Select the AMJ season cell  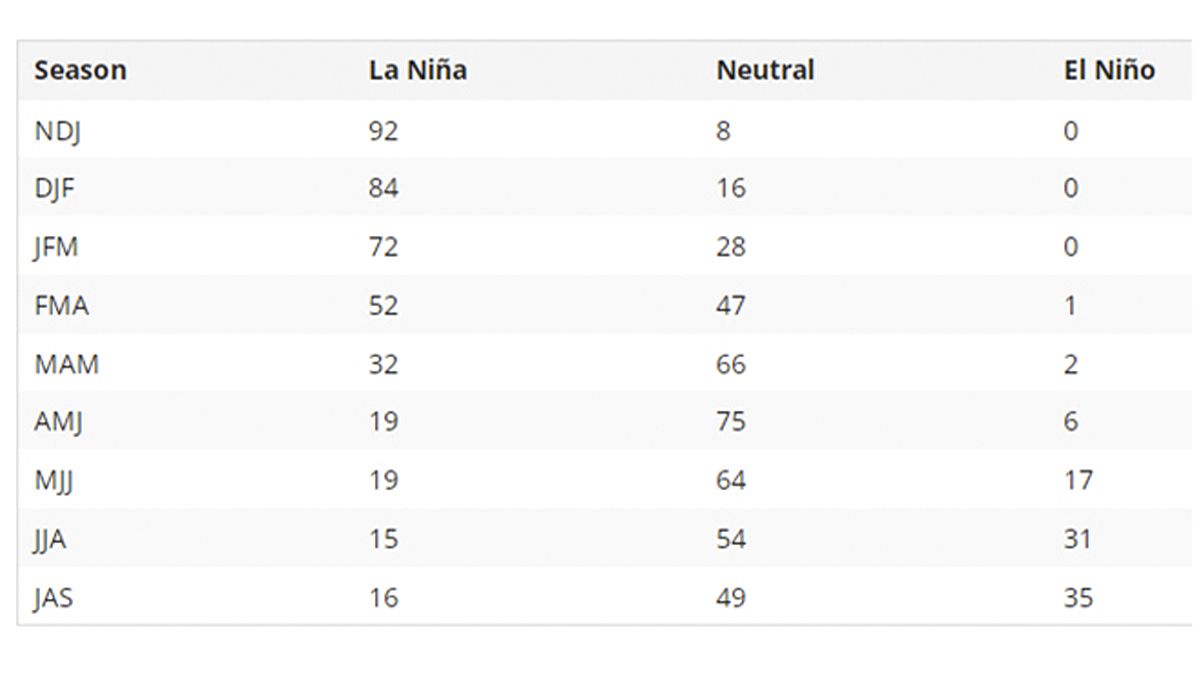coord(58,422)
